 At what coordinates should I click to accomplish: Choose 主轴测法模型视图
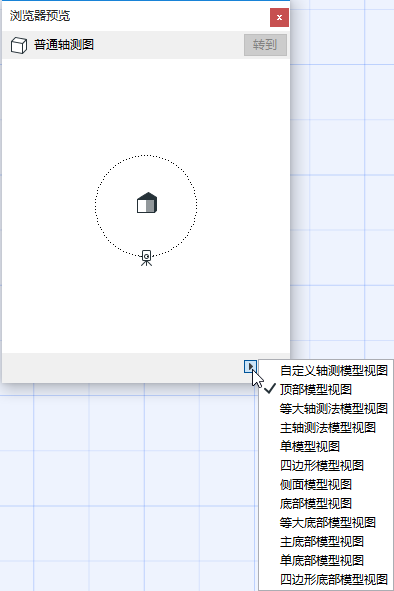coord(326,427)
